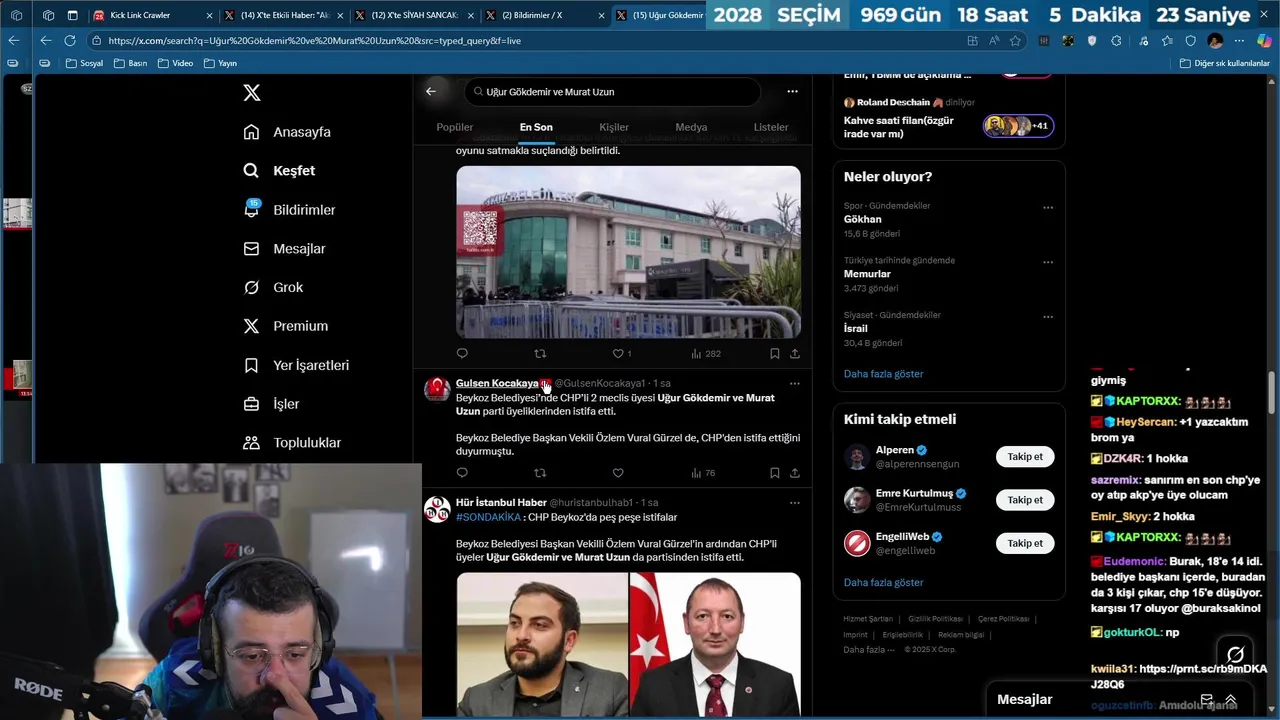Click the #SONDAKİKA hashtag
The width and height of the screenshot is (1280, 720).
click(488, 517)
